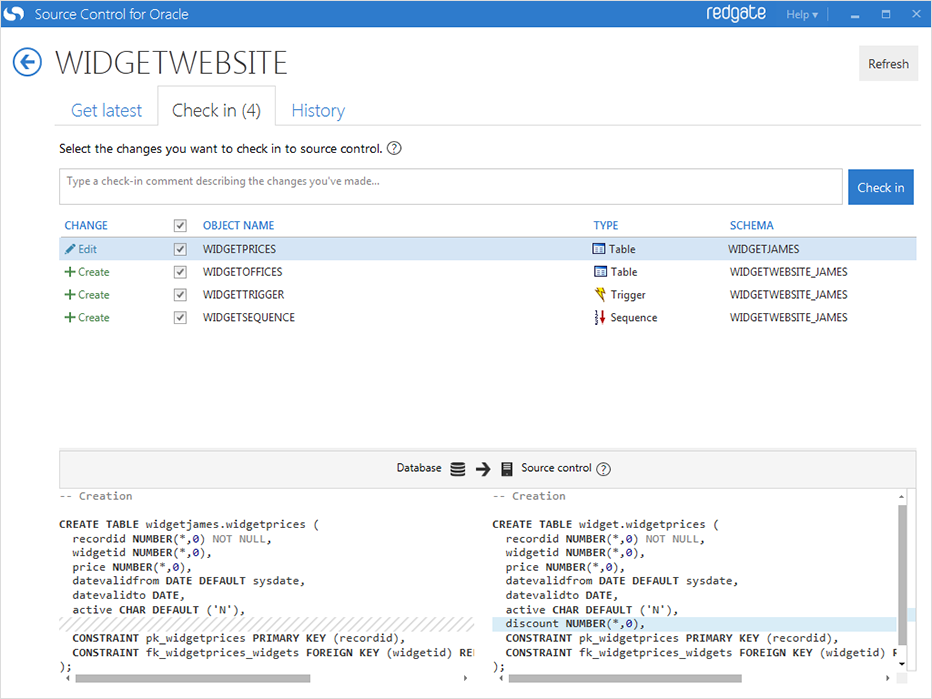This screenshot has height=699, width=932.
Task: Select the WIDGETTRIGGER object name
Action: [x=243, y=295]
